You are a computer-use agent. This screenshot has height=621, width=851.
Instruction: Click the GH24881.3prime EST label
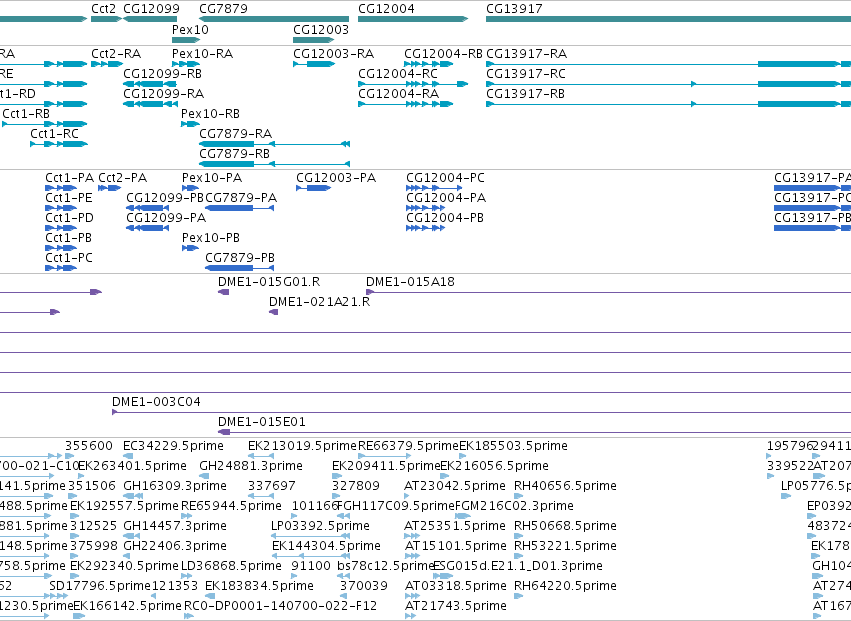point(251,466)
